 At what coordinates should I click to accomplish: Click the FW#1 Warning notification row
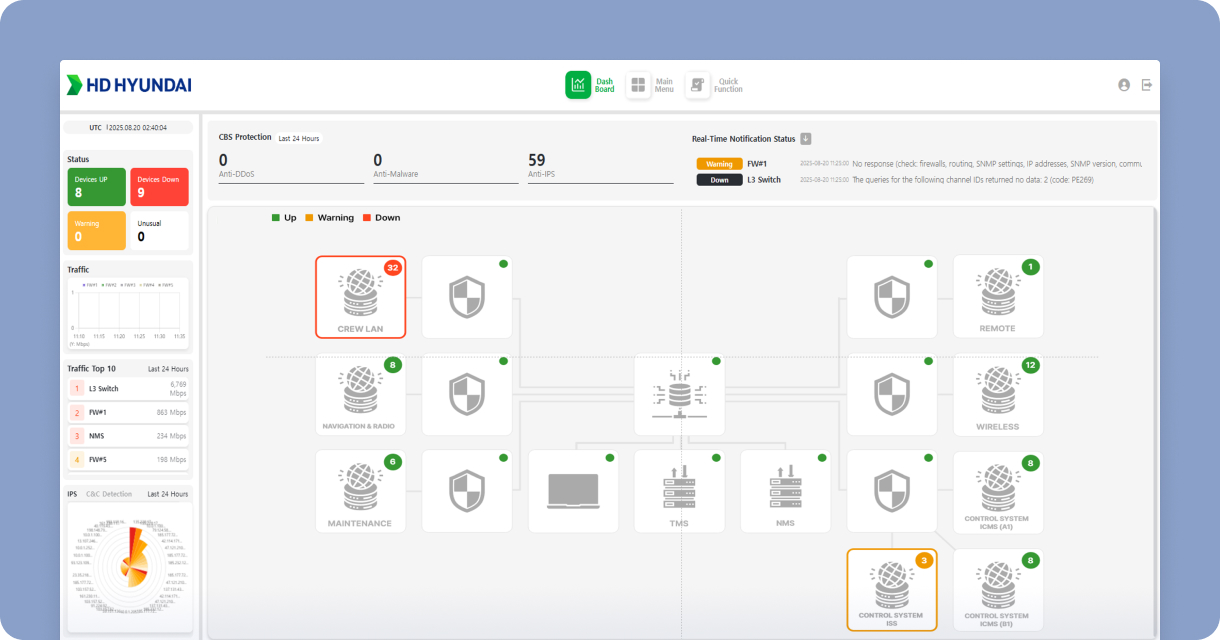point(918,163)
